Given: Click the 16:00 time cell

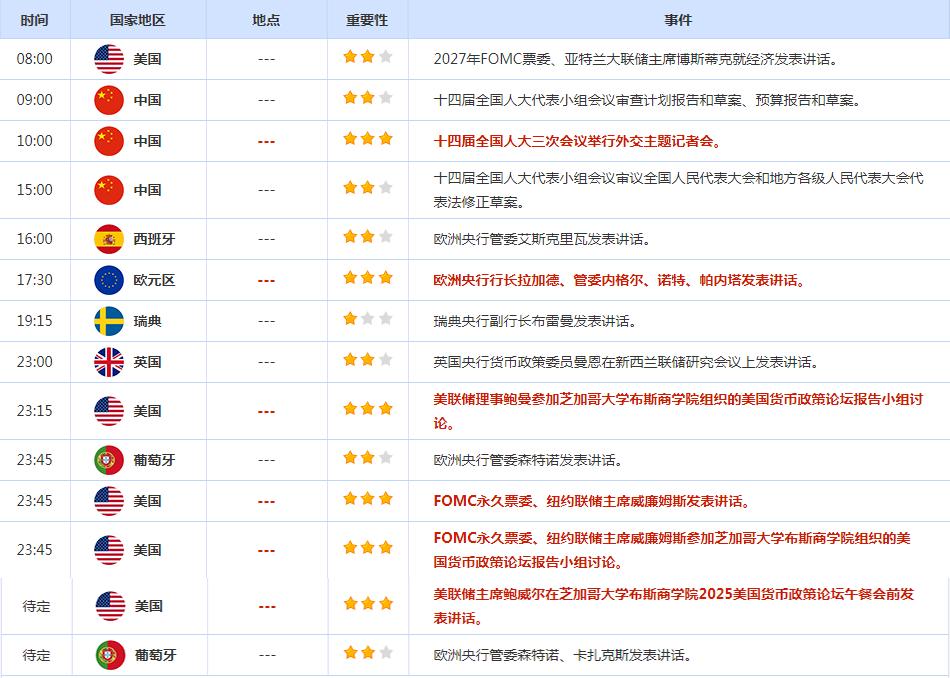Looking at the screenshot, I should coord(35,239).
